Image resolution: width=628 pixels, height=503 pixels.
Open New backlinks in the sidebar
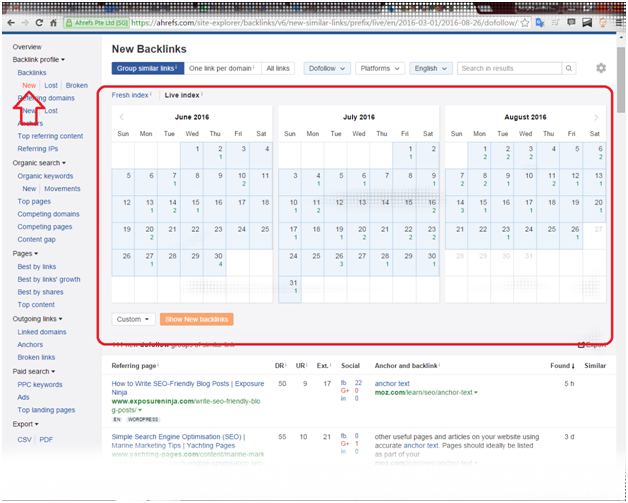29,85
